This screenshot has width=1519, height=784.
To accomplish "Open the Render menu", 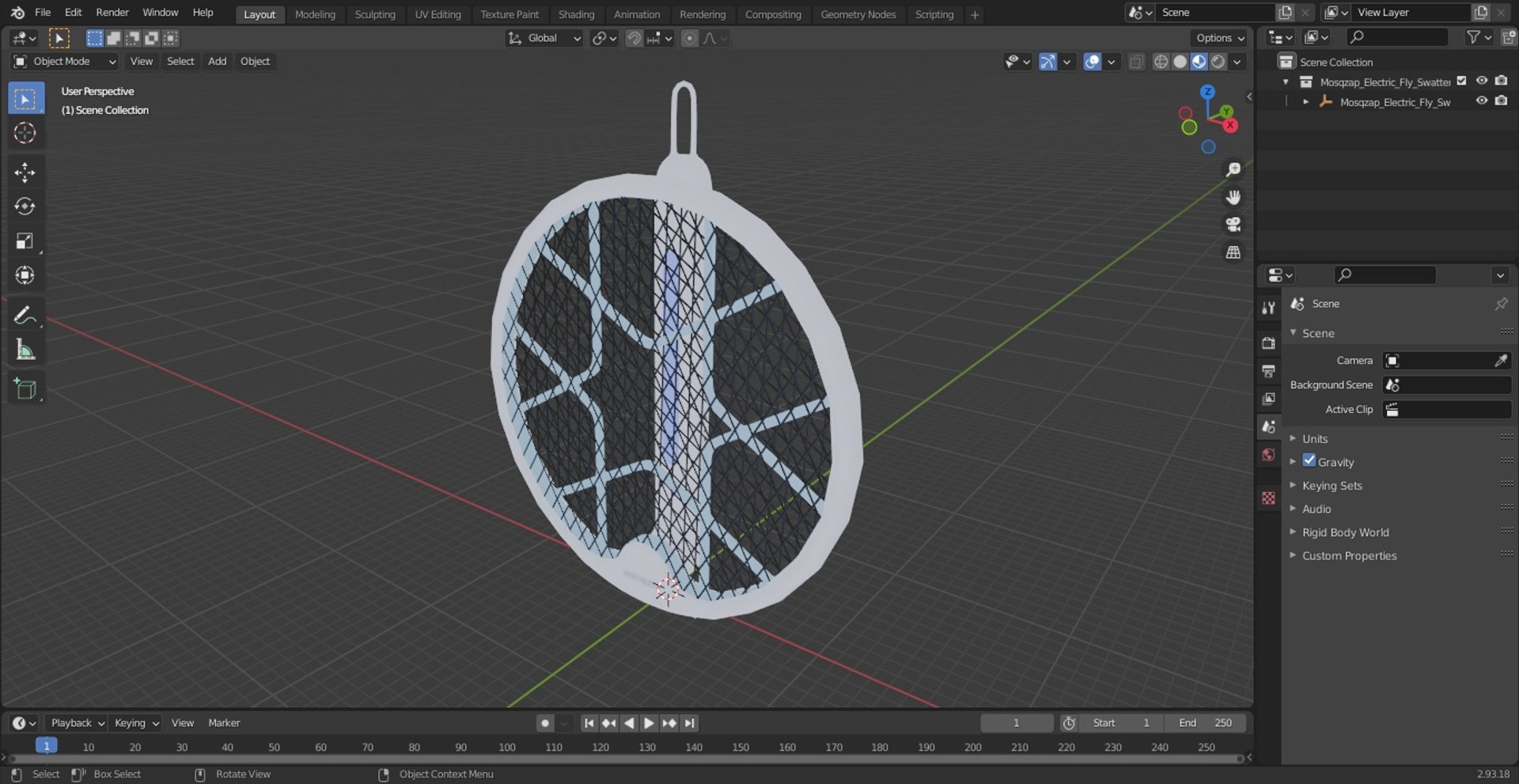I will click(x=112, y=12).
